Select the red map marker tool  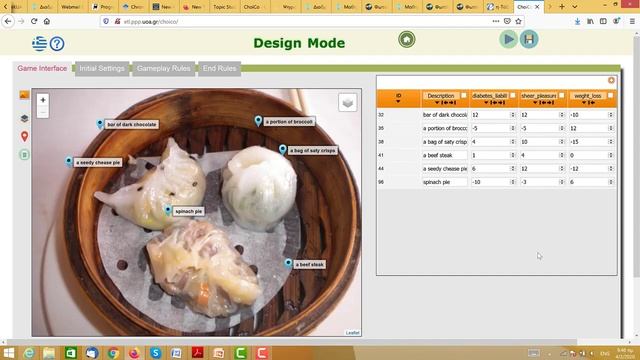(x=24, y=136)
